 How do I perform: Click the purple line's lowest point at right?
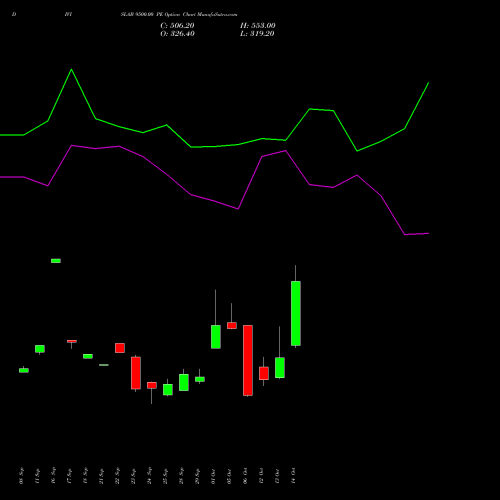(x=405, y=235)
